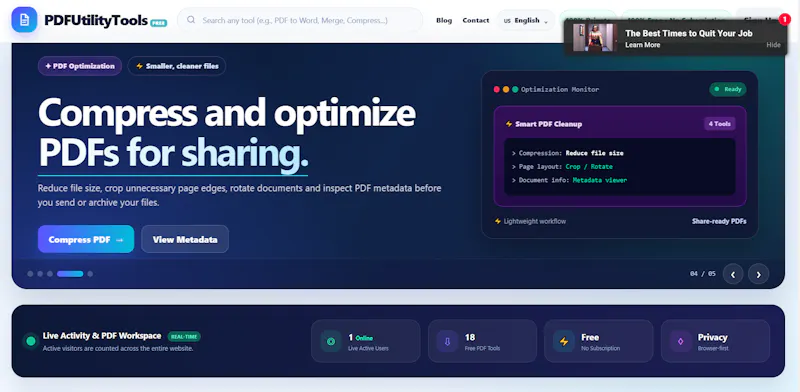The height and width of the screenshot is (392, 800).
Task: Click Share-ready PDFs text
Action: (719, 221)
